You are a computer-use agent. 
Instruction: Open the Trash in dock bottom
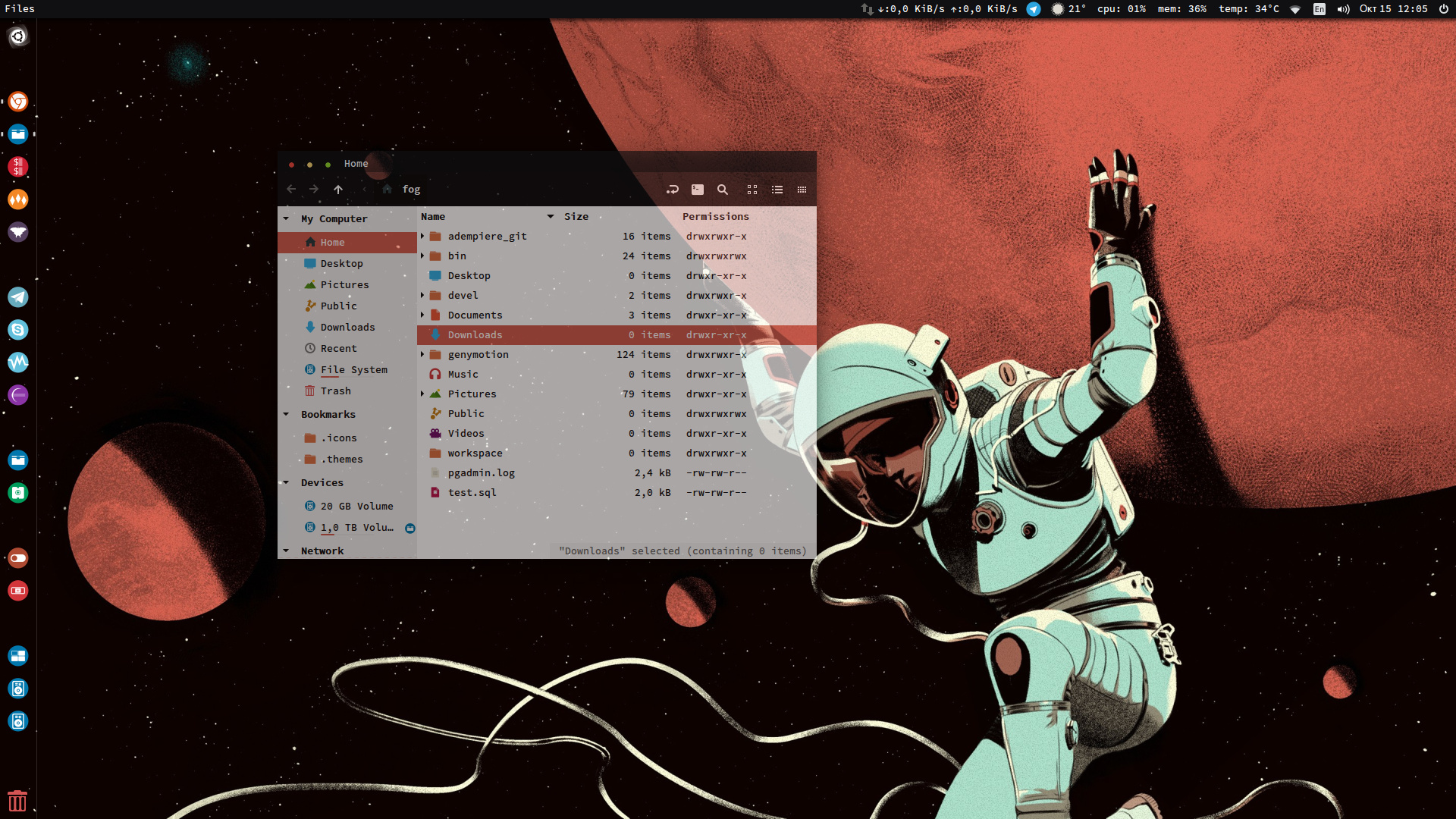pos(17,801)
